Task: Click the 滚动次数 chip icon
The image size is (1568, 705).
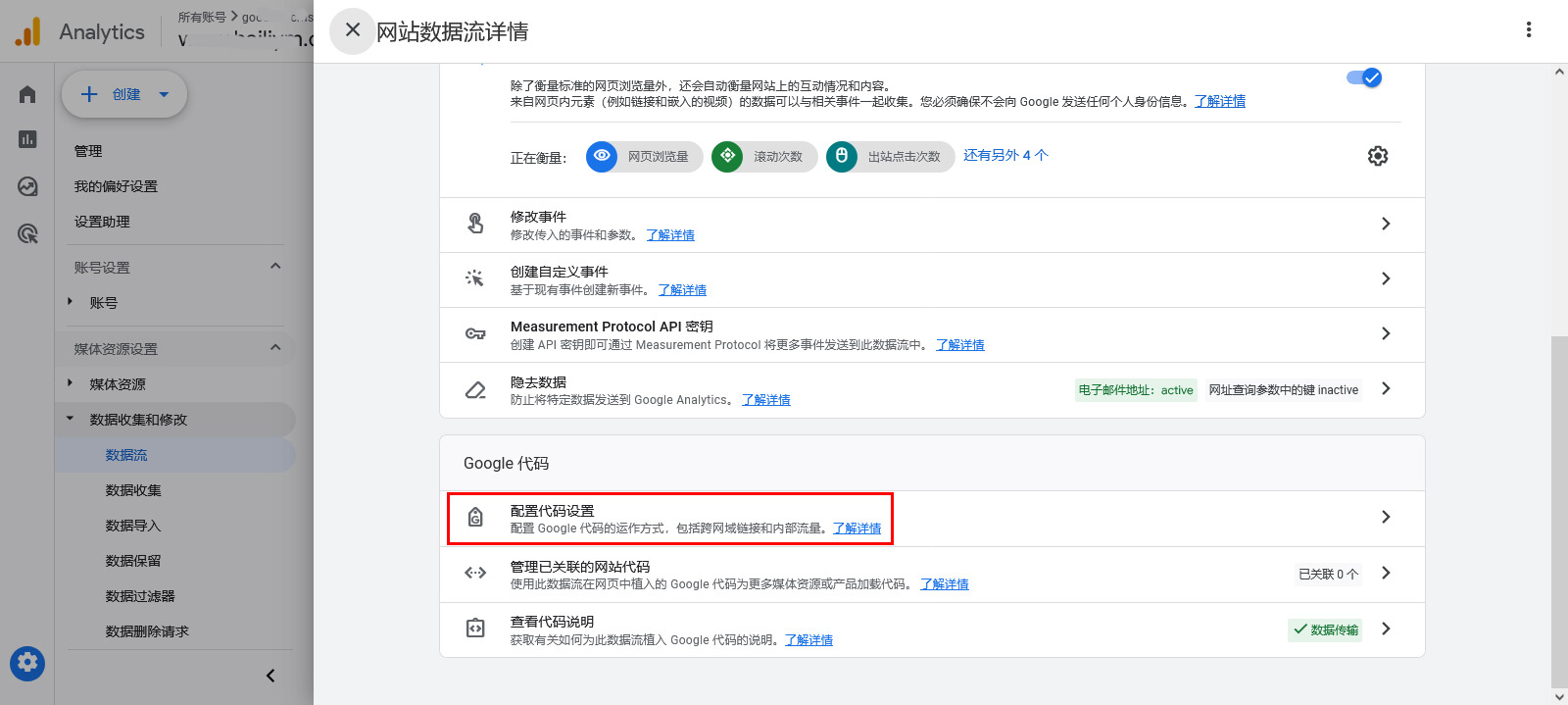Action: point(727,156)
